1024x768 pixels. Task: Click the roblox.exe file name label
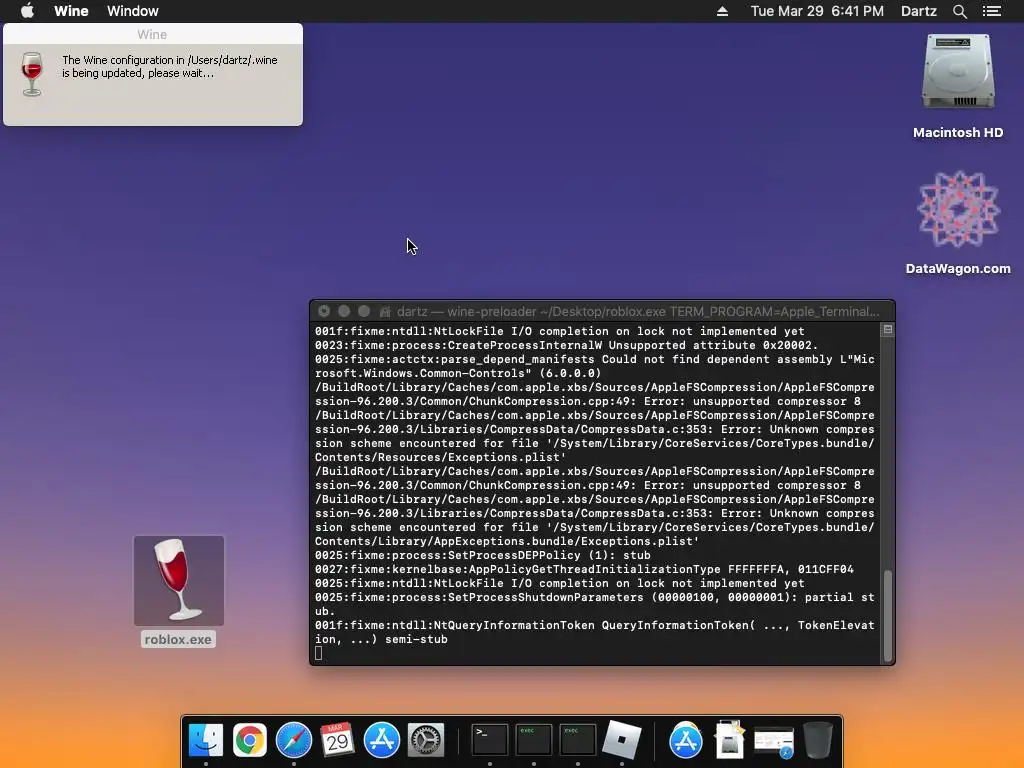click(178, 639)
